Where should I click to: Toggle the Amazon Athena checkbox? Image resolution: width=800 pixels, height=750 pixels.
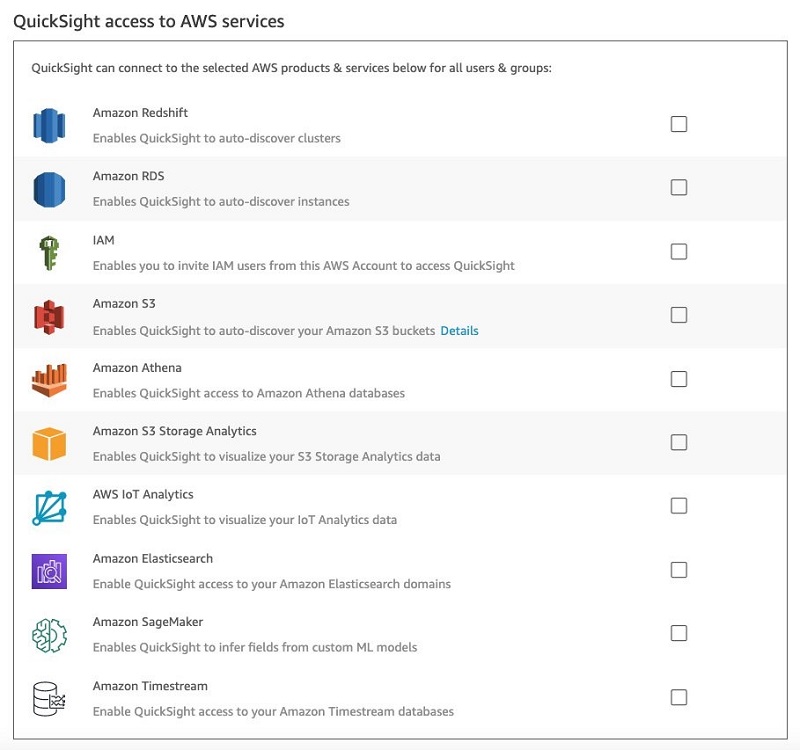click(x=679, y=379)
